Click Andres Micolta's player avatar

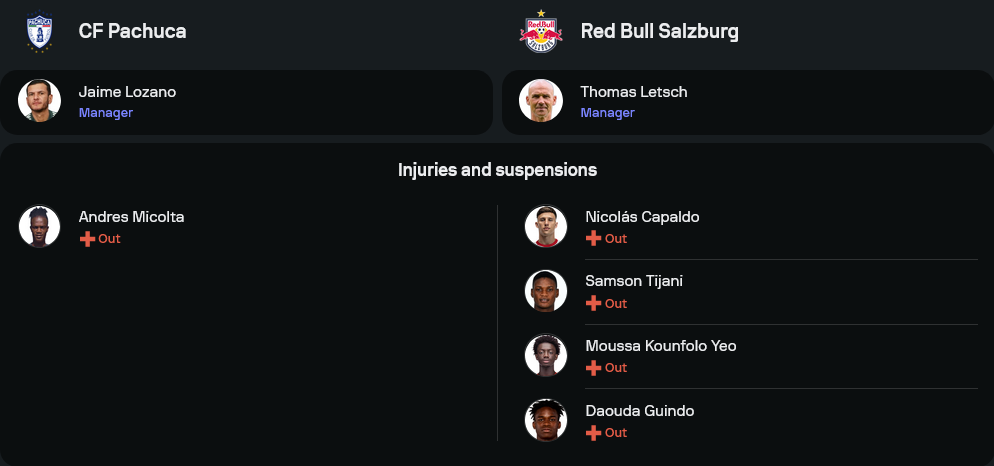pos(39,226)
